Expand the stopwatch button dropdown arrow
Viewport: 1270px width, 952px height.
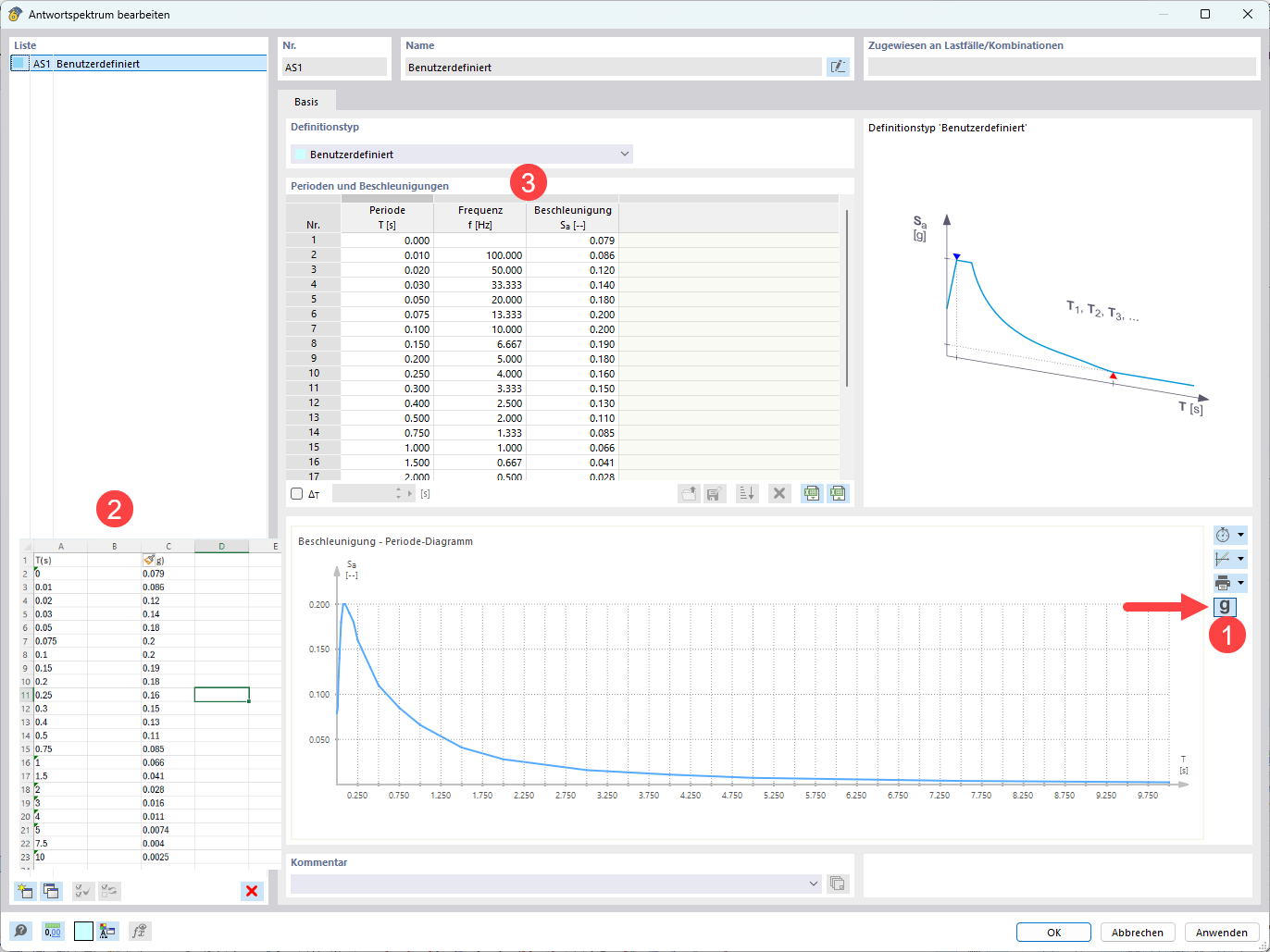click(x=1240, y=535)
